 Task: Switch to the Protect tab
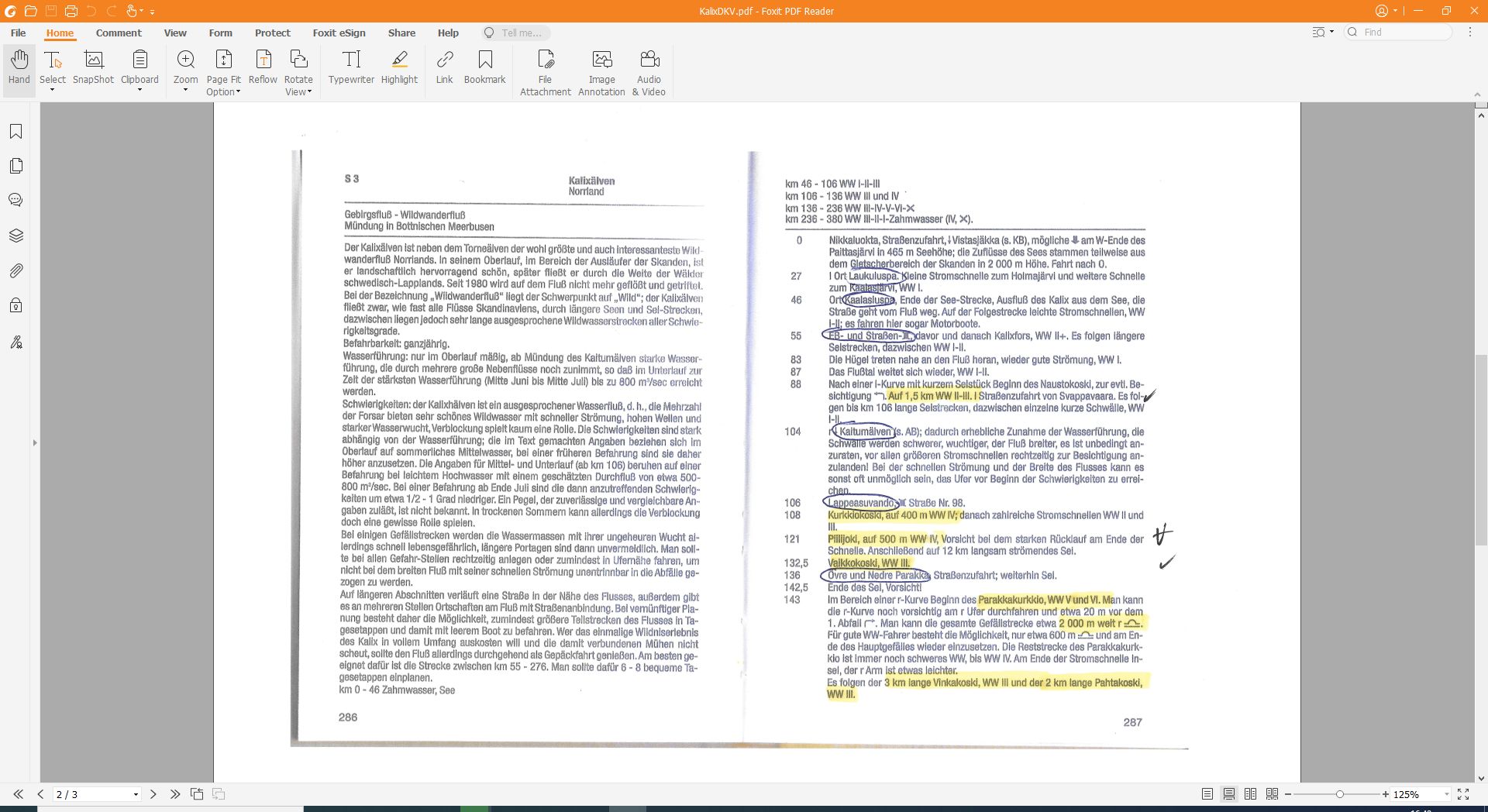(x=272, y=33)
